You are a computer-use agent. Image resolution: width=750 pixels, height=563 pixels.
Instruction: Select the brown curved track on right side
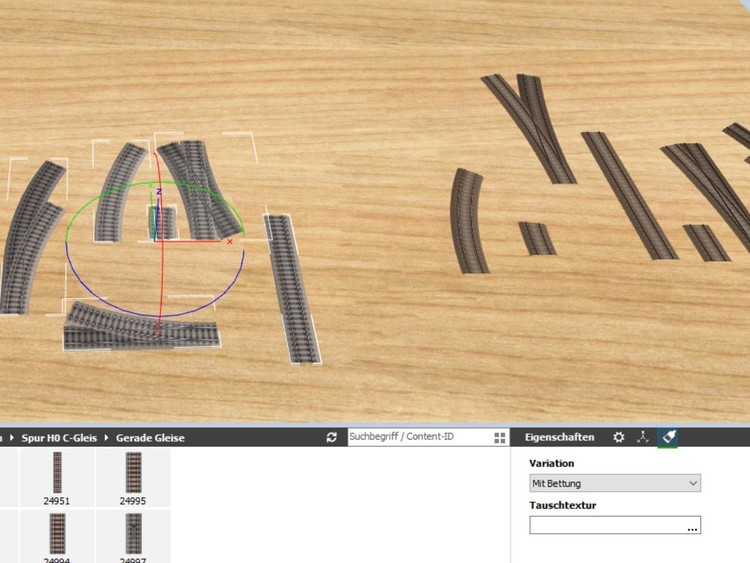[468, 221]
